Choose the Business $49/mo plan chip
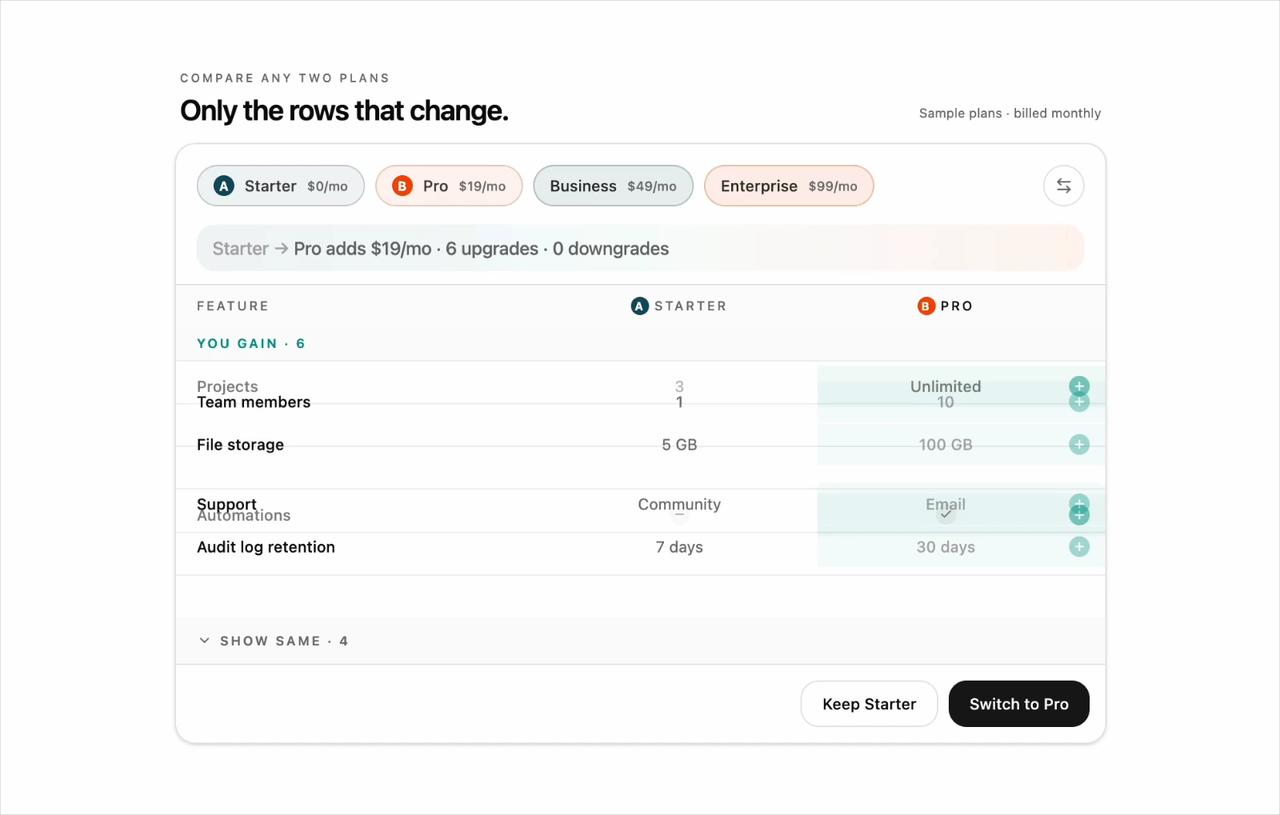The width and height of the screenshot is (1280, 815). pos(613,186)
